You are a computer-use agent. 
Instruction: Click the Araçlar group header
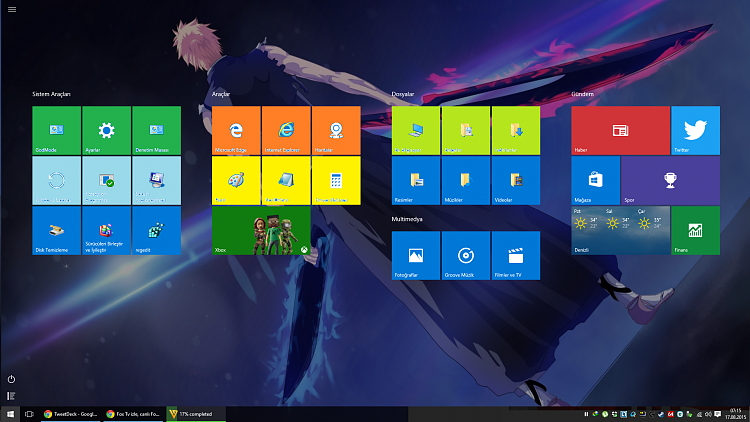(221, 94)
